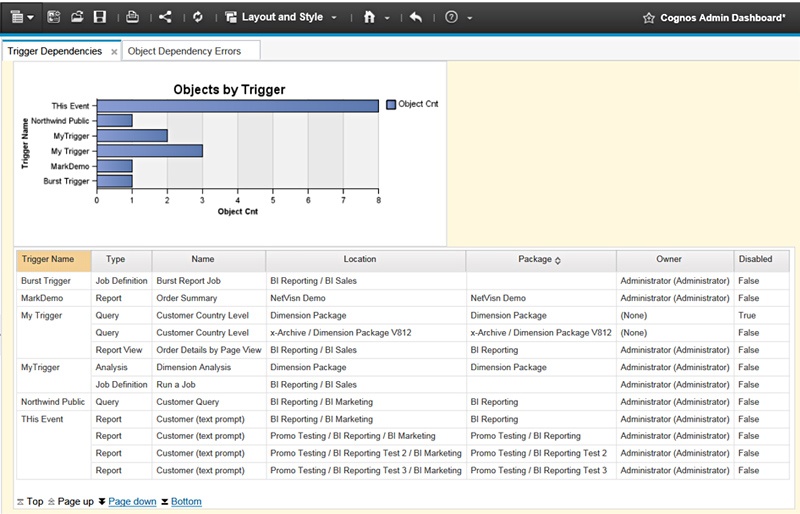Click the Page up navigation text
This screenshot has height=514, width=800.
tap(76, 501)
